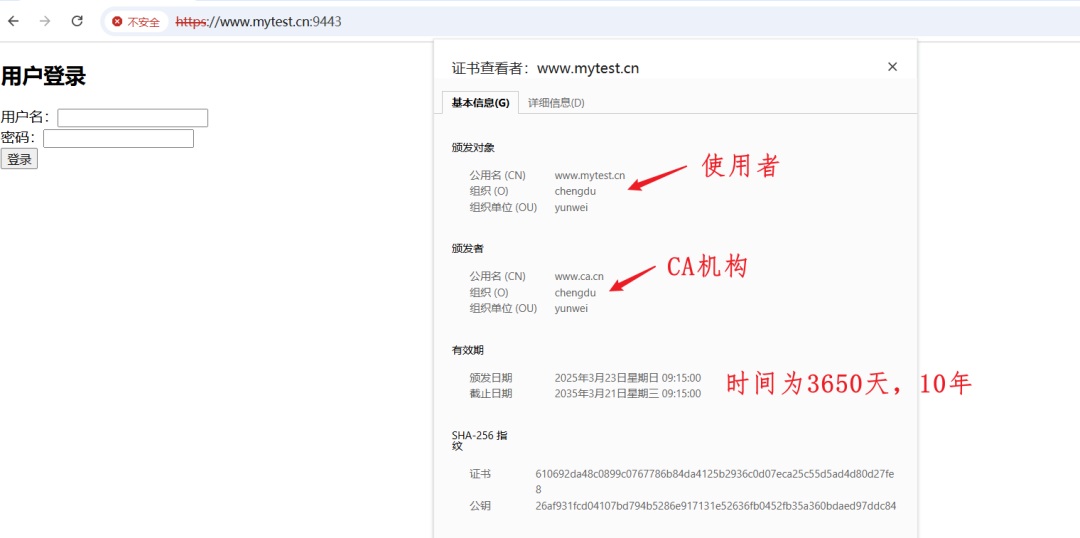
Task: Click the 证书 SHA-256 fingerprint hash
Action: pyautogui.click(x=714, y=474)
